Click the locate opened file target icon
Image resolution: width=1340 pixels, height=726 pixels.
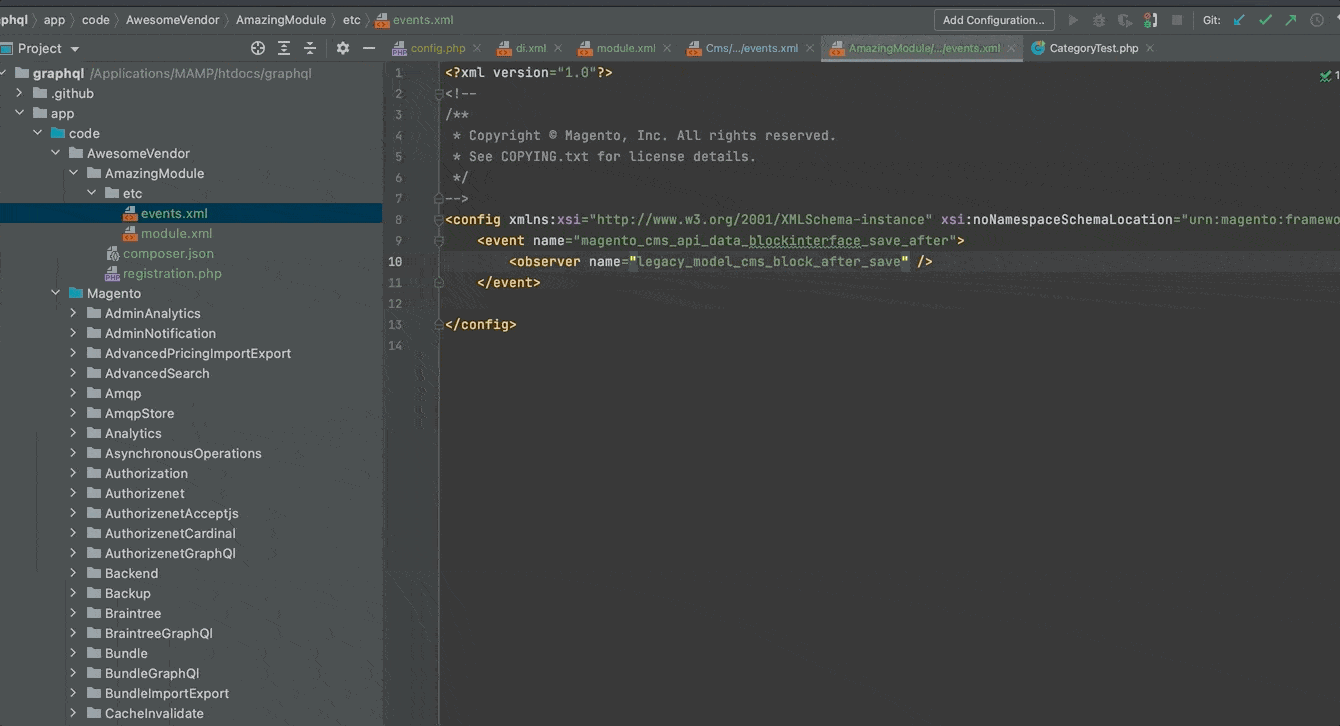[258, 48]
